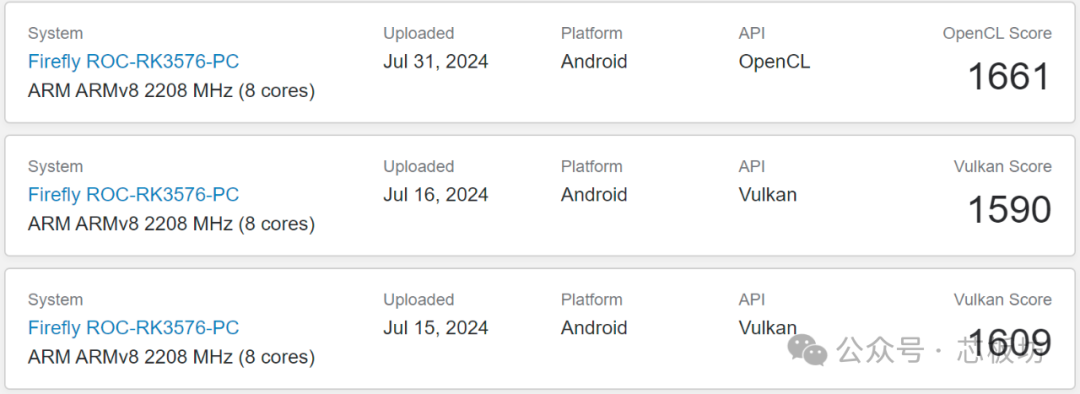Select the Vulkan score value 1609
Image resolution: width=1080 pixels, height=394 pixels.
1009,342
